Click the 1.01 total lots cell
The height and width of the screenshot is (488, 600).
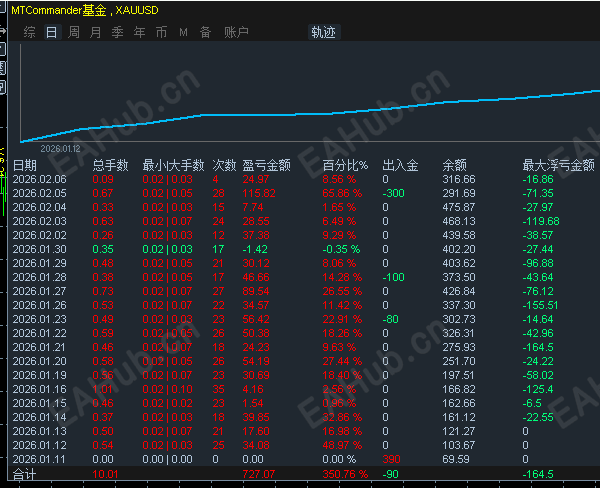(x=103, y=389)
